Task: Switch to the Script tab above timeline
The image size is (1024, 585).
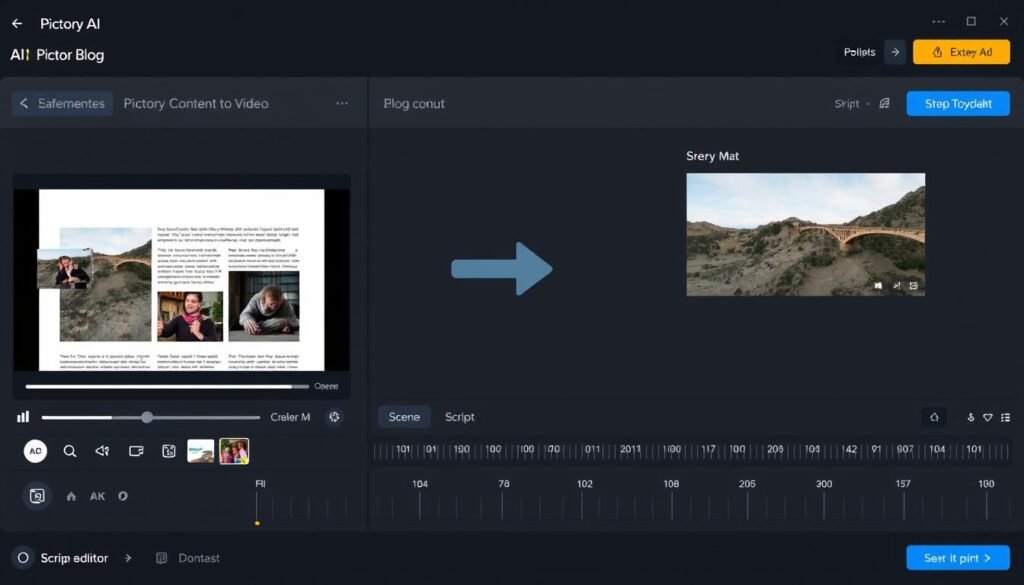Action: 460,417
